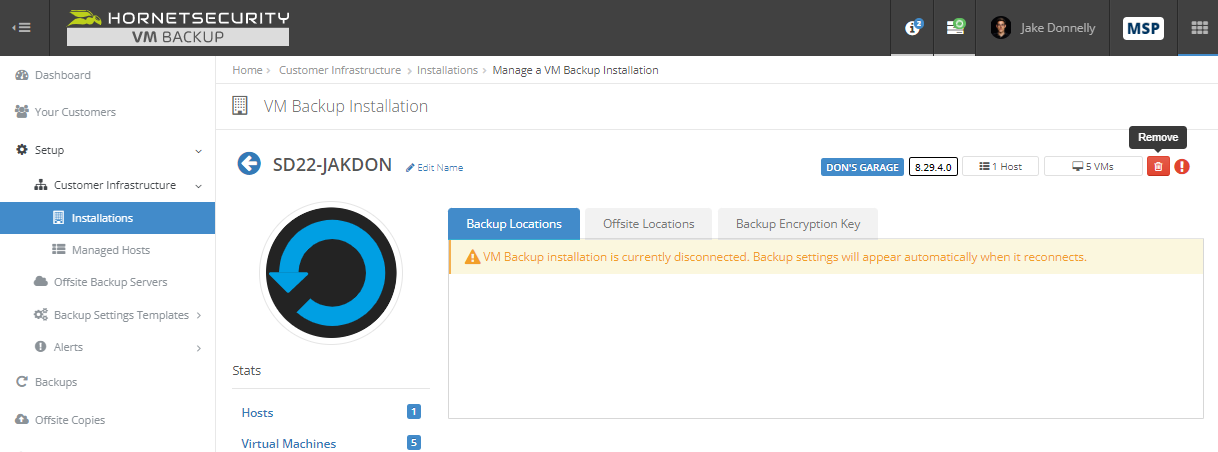Open the server status icon in the header
The height and width of the screenshot is (452, 1218).
[955, 28]
